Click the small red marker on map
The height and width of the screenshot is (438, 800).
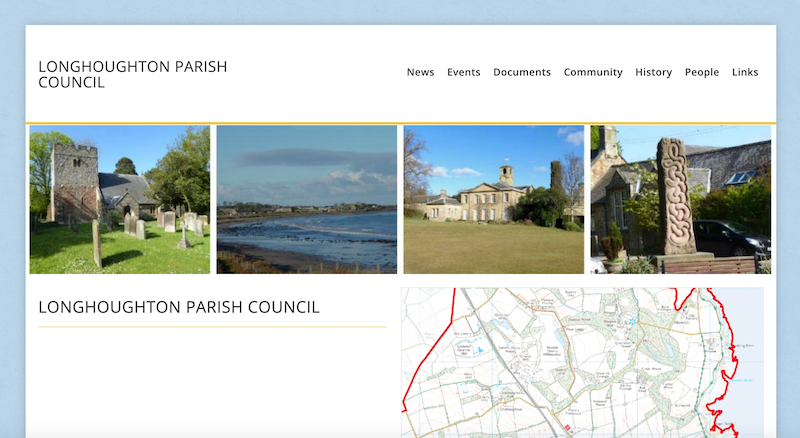tap(567, 427)
